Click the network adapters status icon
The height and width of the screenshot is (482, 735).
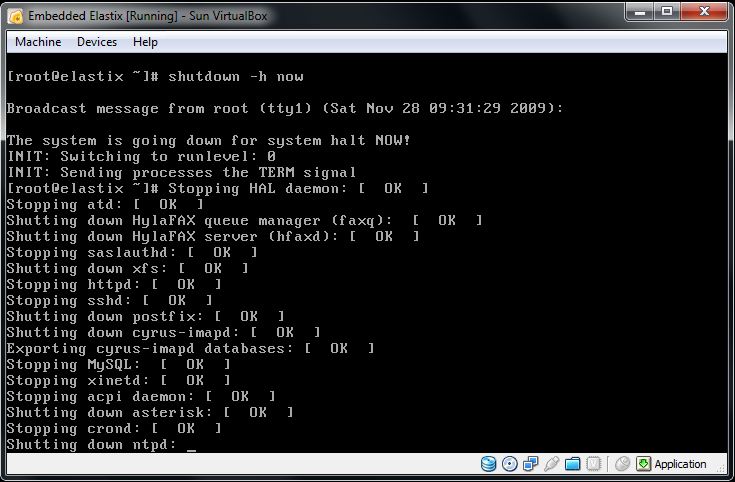point(530,464)
